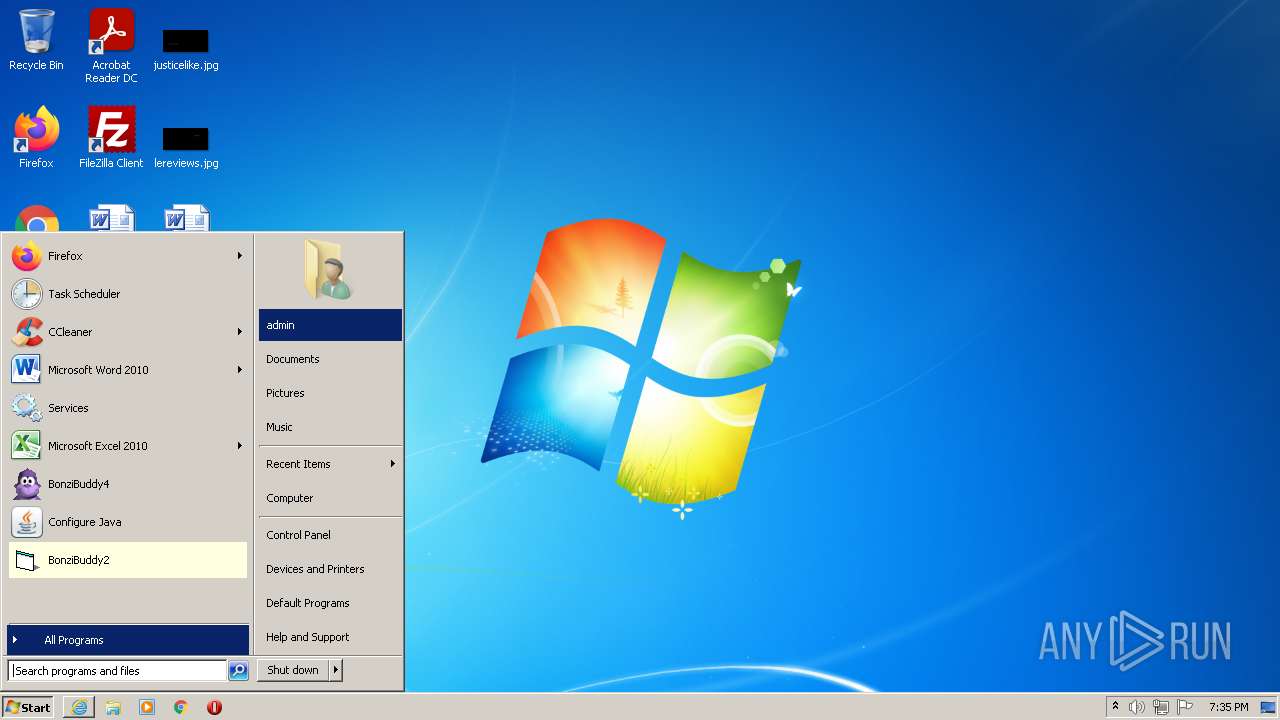Launch BonziBuddy2 from the Start menu
The width and height of the screenshot is (1280, 720).
(x=128, y=560)
